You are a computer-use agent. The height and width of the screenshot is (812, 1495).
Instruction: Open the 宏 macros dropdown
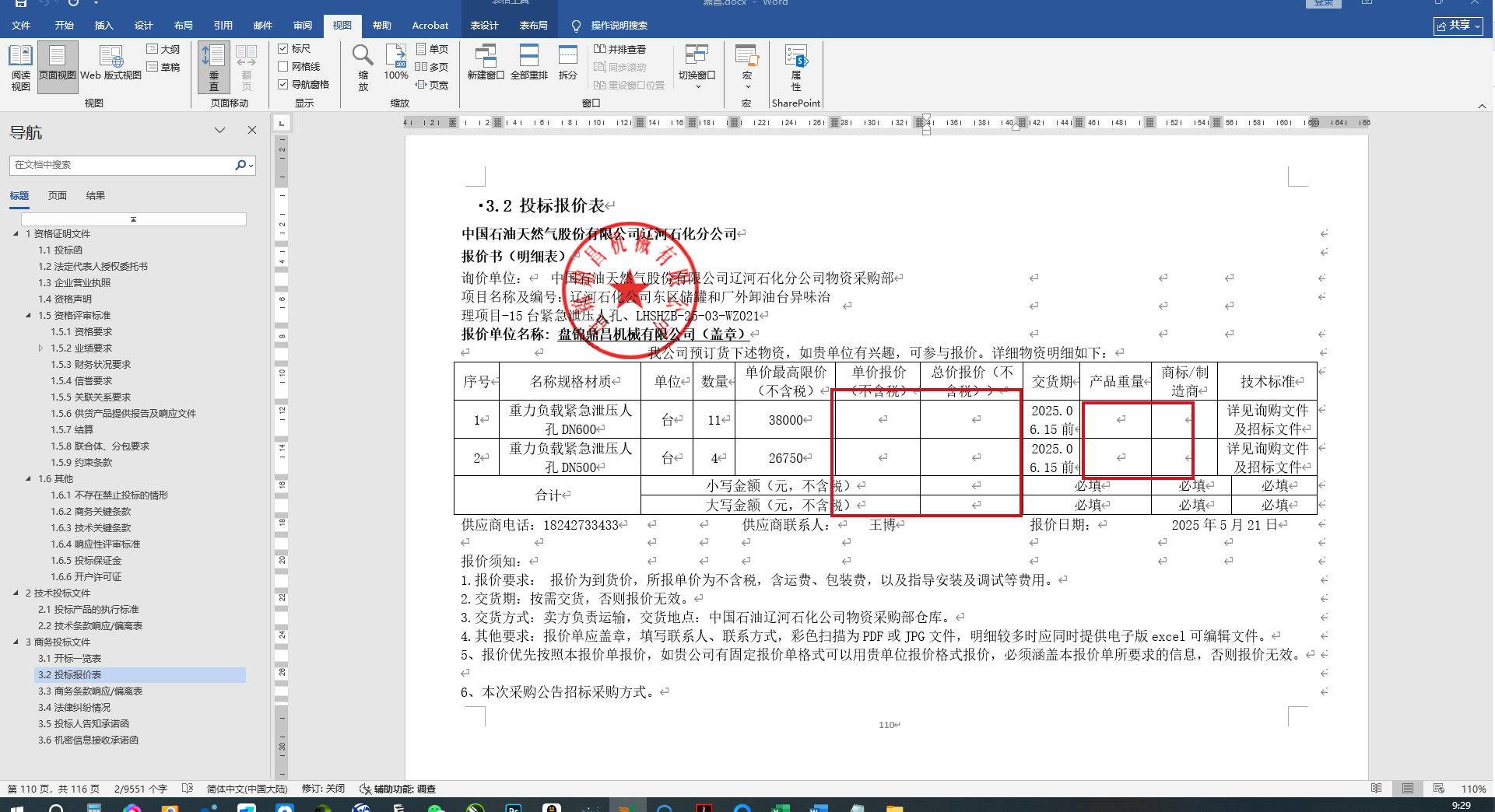tap(746, 68)
